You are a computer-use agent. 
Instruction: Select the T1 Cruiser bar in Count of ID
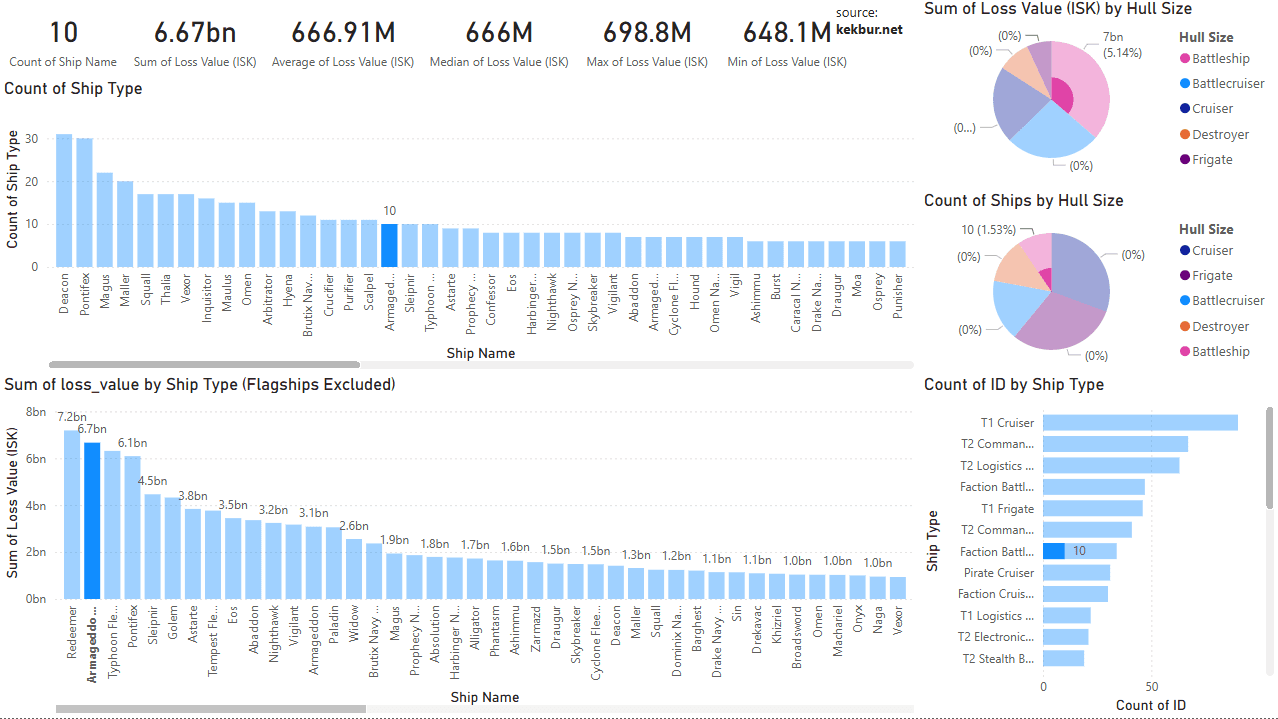tap(1140, 423)
